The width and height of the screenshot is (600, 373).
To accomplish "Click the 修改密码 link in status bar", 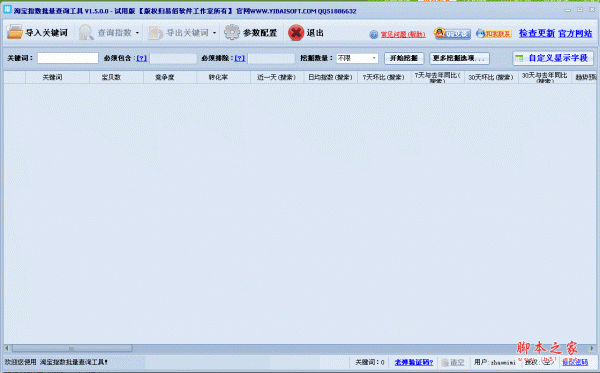I will coord(575,362).
